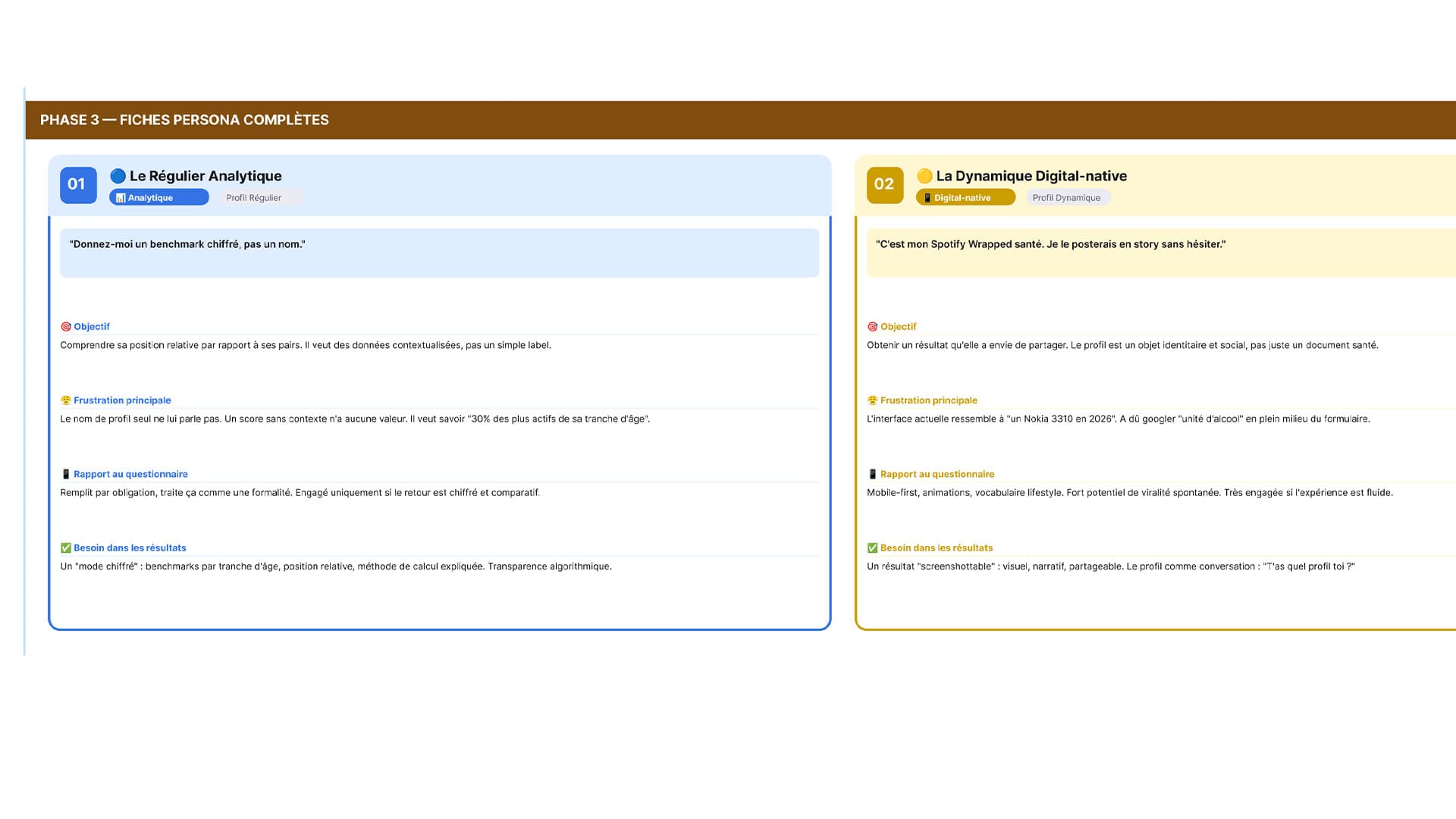The image size is (1456, 819).
Task: Click the target icon next to blue Objectif
Action: pyautogui.click(x=66, y=327)
